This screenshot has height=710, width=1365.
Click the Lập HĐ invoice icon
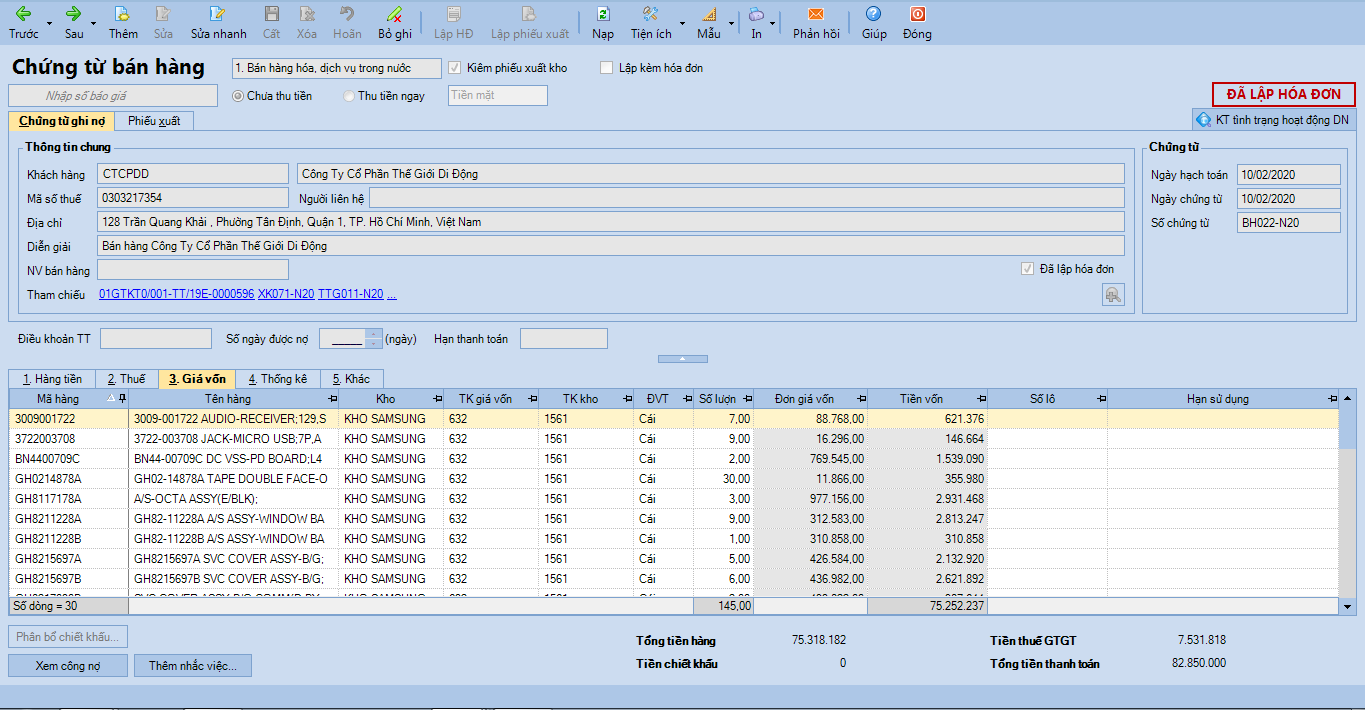pyautogui.click(x=454, y=23)
